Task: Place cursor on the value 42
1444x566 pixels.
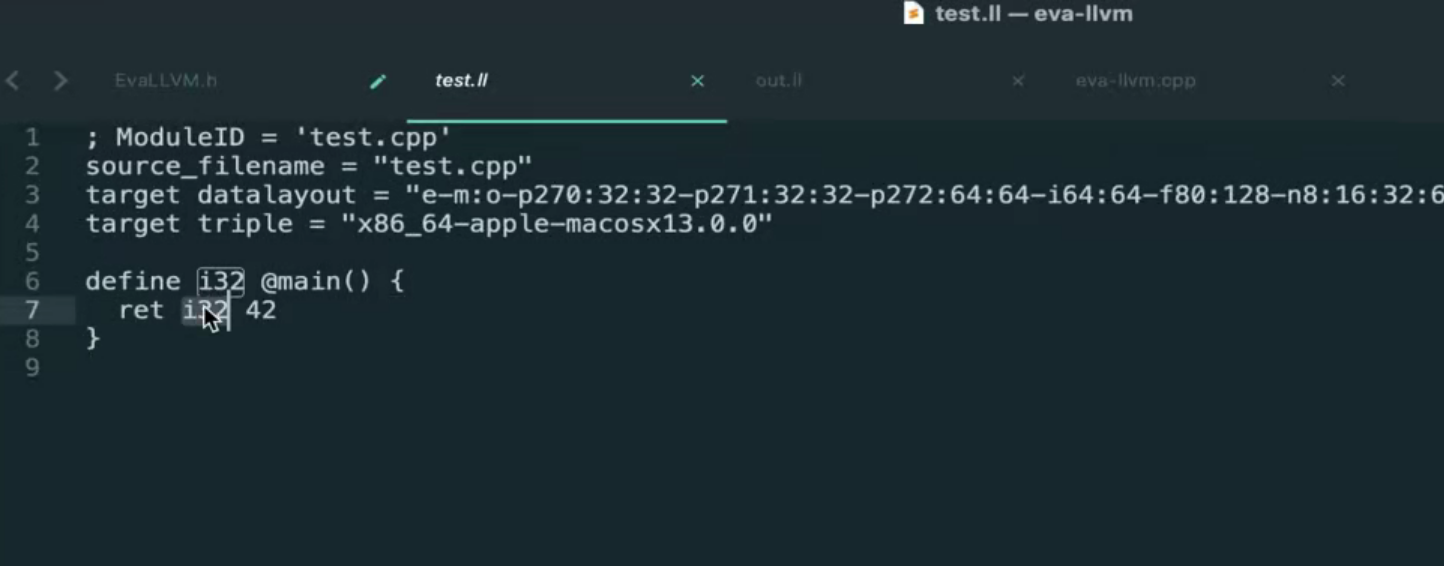Action: click(x=261, y=310)
